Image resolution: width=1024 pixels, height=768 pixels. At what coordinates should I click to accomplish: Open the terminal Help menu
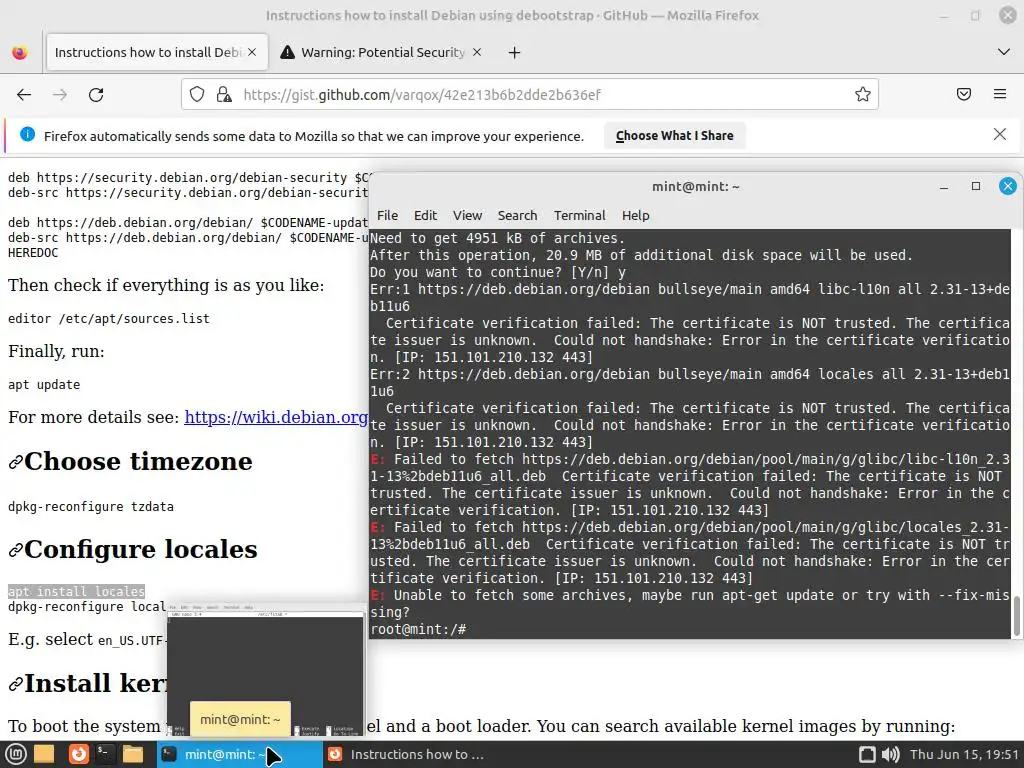[635, 216]
